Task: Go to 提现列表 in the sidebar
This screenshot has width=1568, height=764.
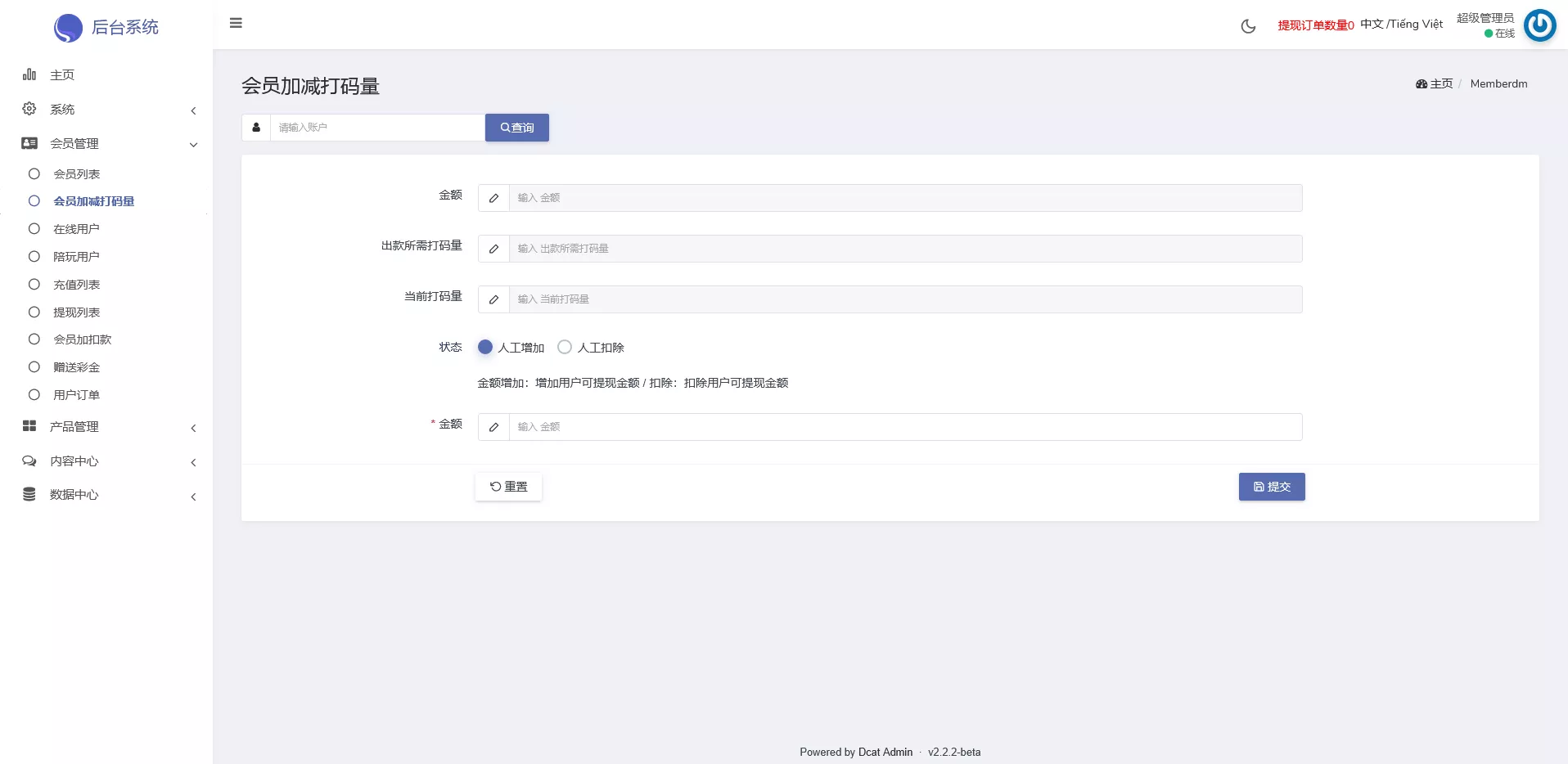Action: 76,312
